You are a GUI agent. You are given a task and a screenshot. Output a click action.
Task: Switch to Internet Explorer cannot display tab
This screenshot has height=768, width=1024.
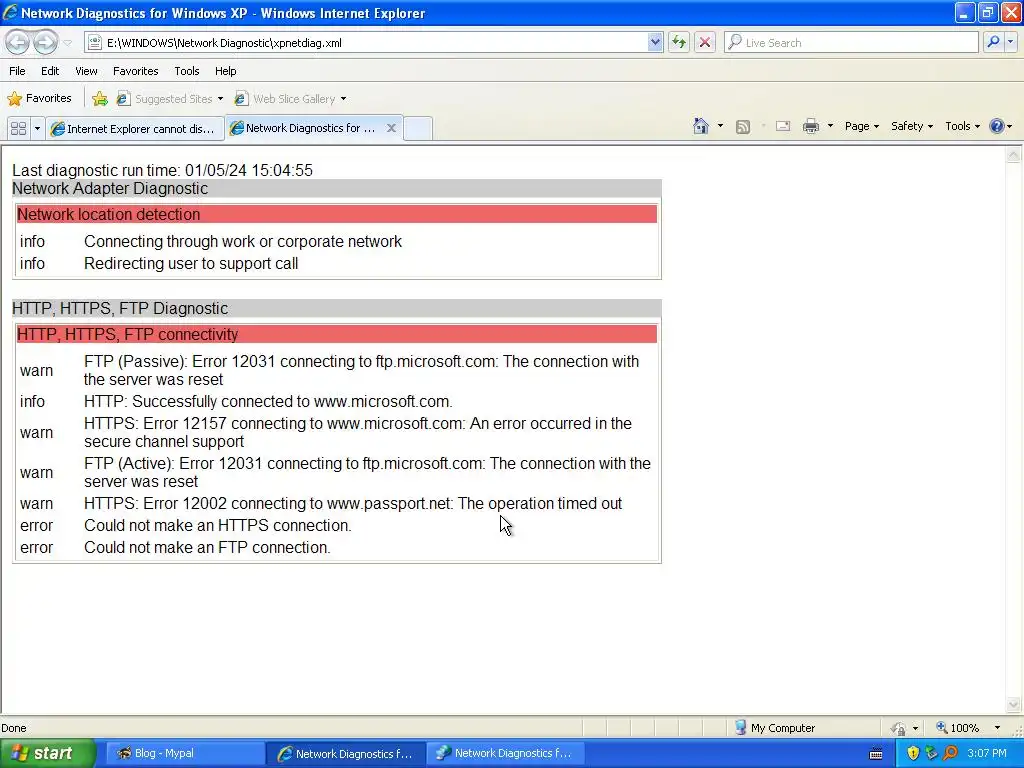click(x=136, y=129)
